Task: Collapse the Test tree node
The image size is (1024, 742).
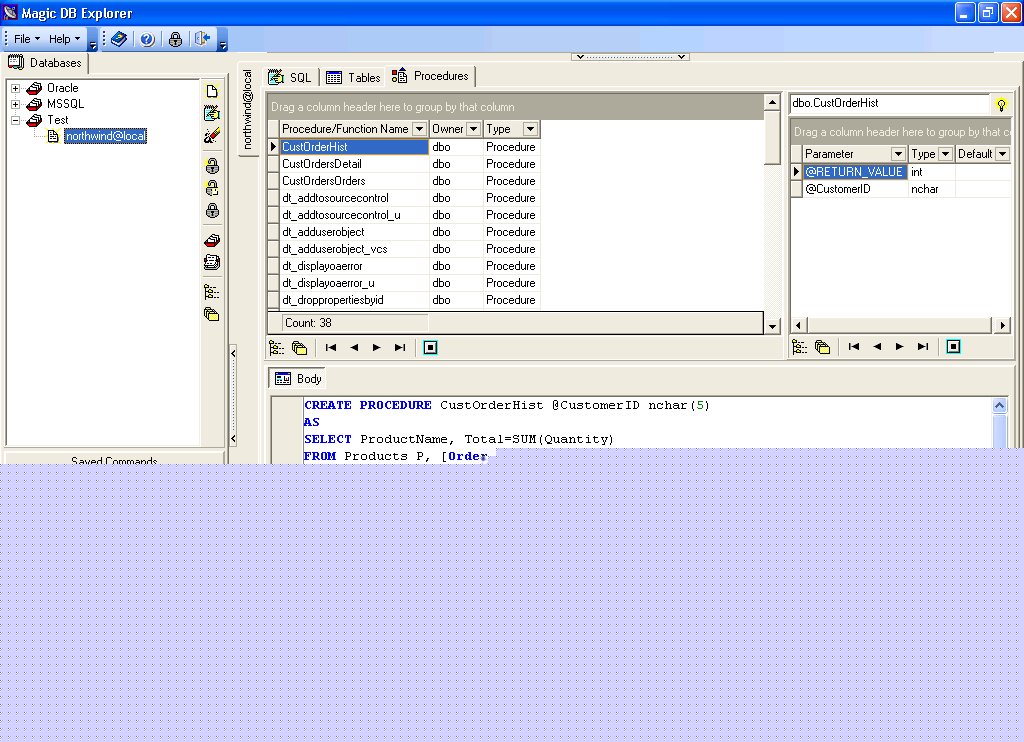Action: point(16,120)
